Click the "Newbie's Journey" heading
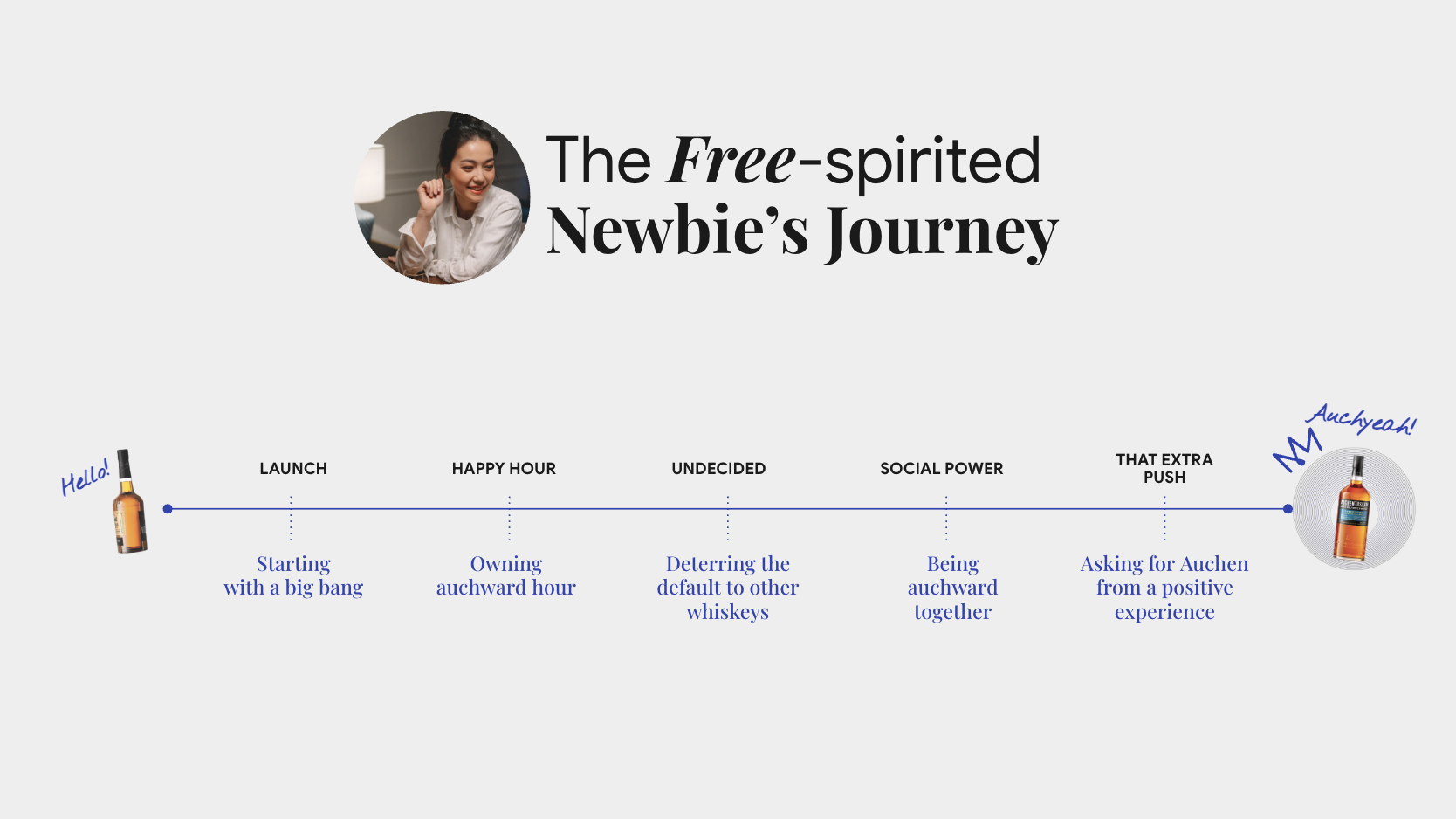This screenshot has width=1456, height=819. tap(801, 231)
